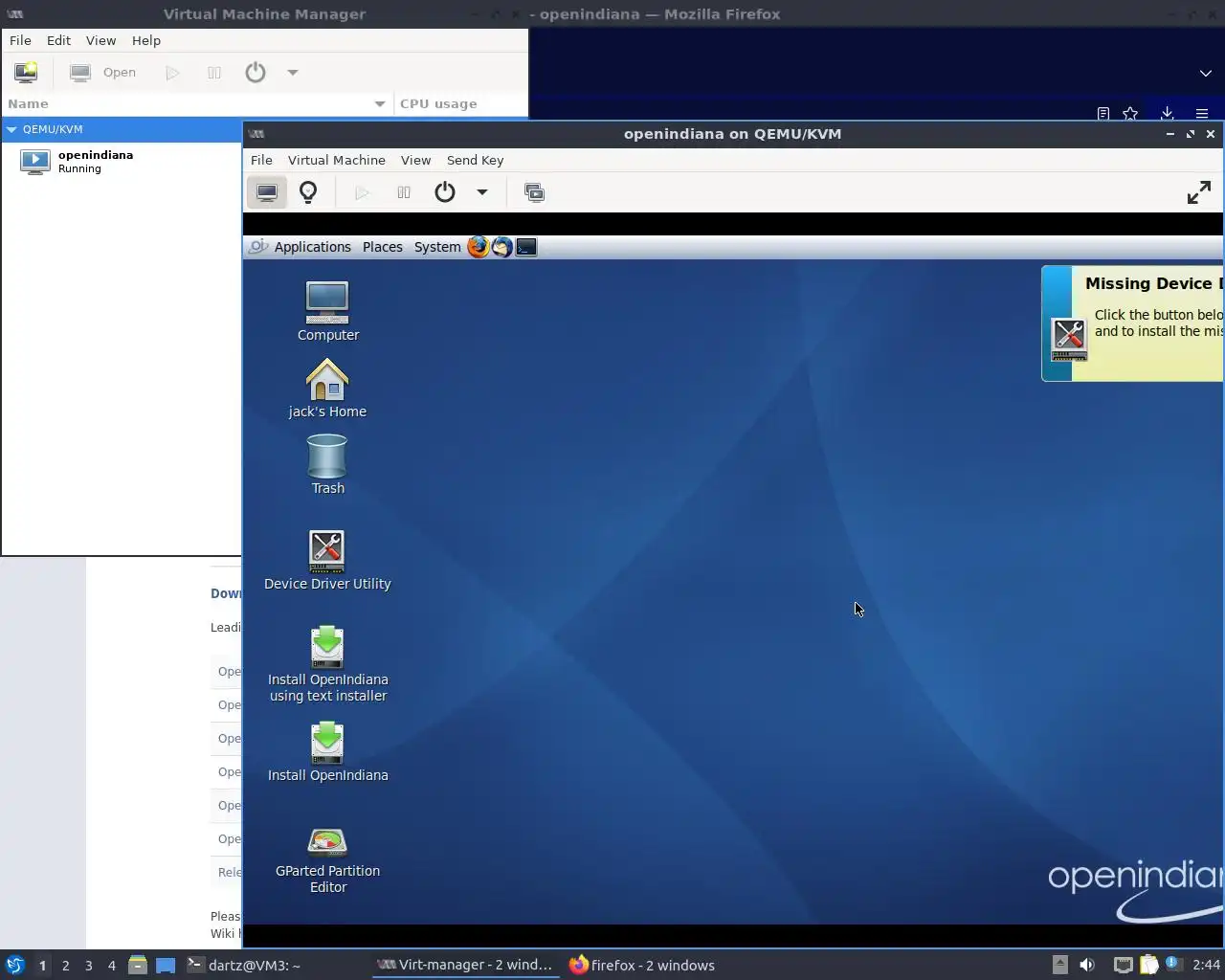Click the Virt-manager taskbar group button

point(465,965)
